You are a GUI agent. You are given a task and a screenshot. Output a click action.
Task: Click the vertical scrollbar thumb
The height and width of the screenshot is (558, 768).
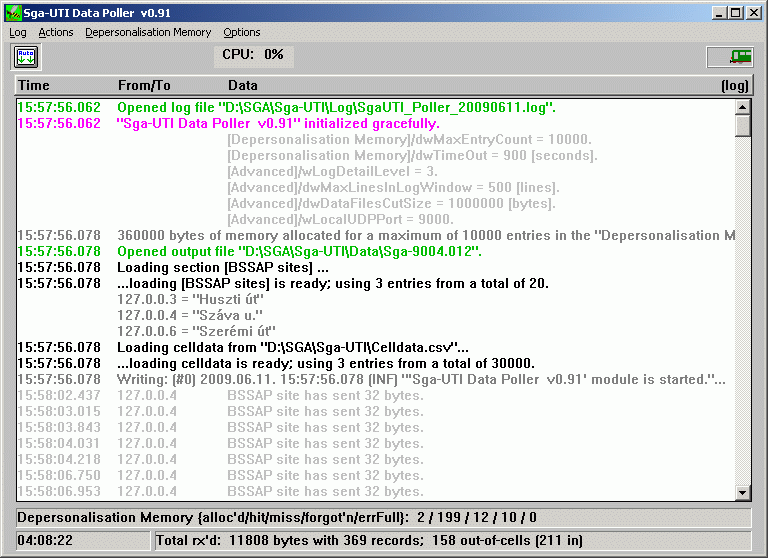742,126
